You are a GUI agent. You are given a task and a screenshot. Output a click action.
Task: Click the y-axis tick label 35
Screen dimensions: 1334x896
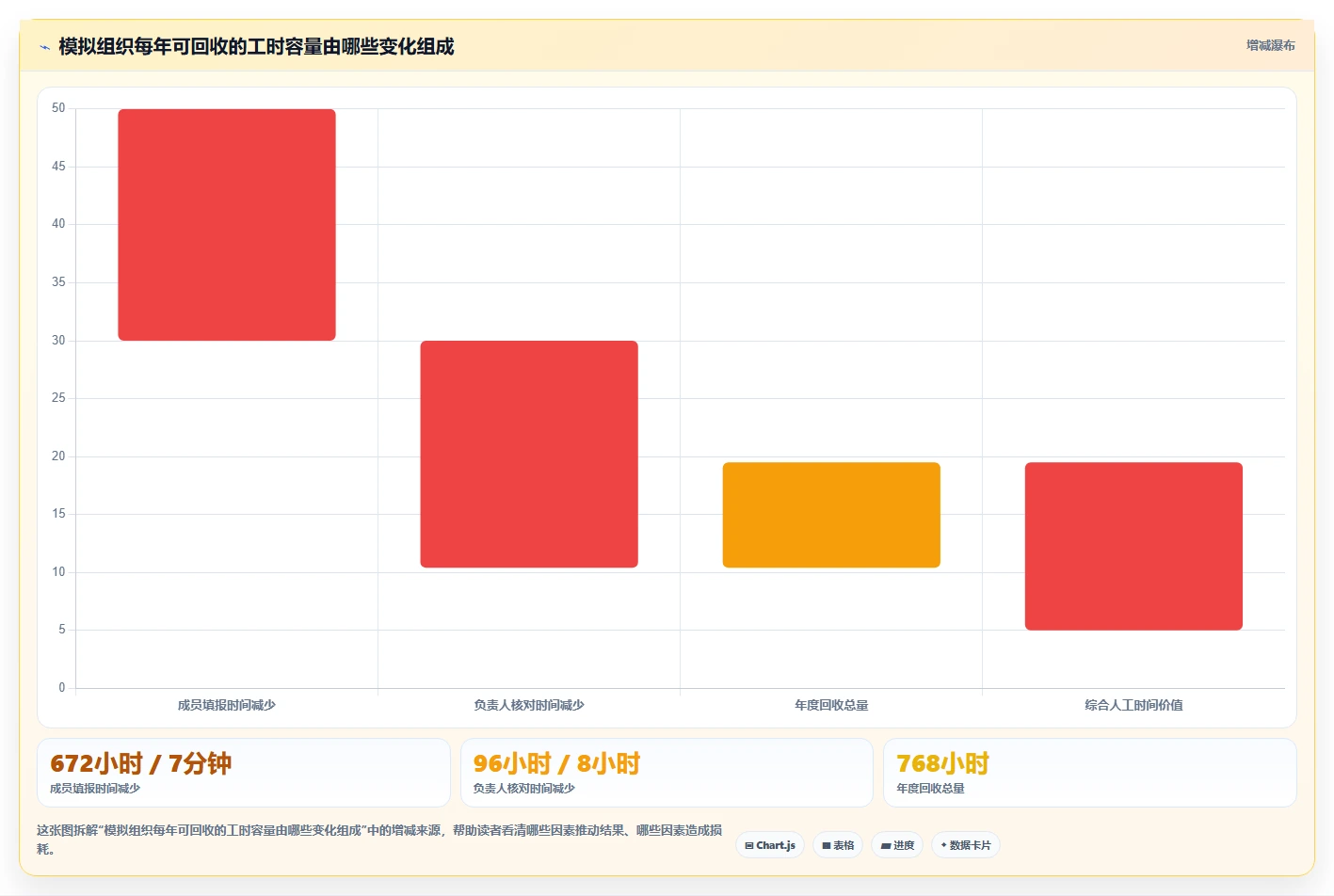tap(58, 282)
